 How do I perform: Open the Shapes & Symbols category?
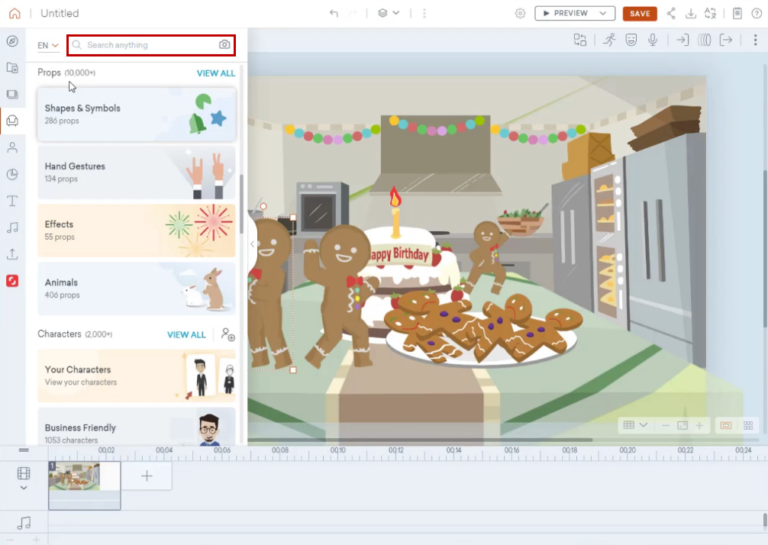pos(136,114)
